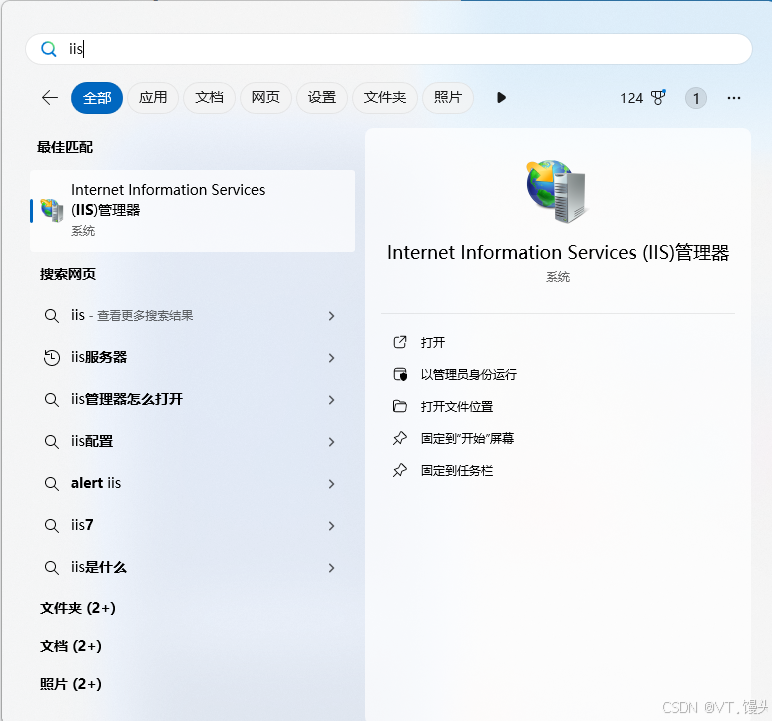The image size is (772, 721).
Task: Click the pin icon beside 固定到"开始"屏幕
Action: pos(400,438)
